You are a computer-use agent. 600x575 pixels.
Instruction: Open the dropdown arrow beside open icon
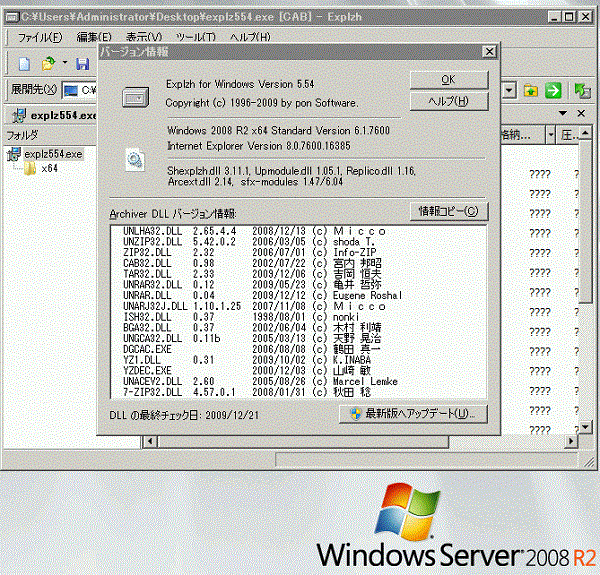point(65,62)
